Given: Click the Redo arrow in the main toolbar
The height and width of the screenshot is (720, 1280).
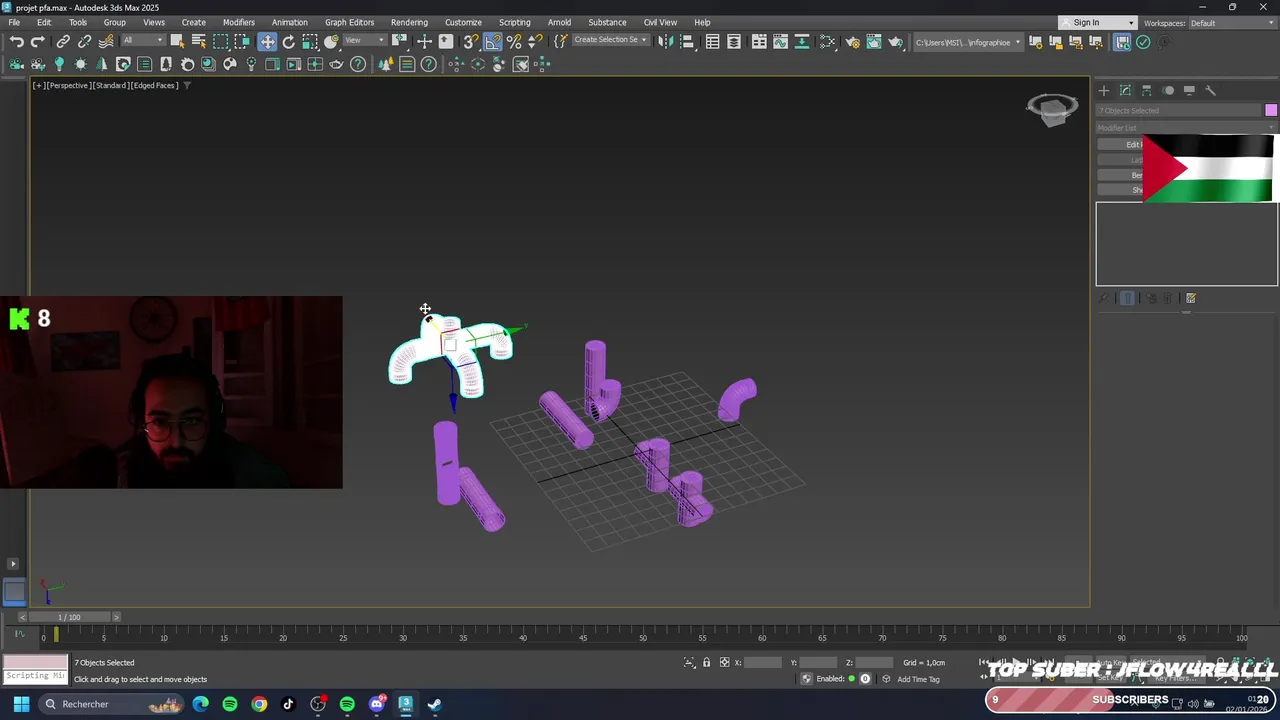Looking at the screenshot, I should coord(38,41).
